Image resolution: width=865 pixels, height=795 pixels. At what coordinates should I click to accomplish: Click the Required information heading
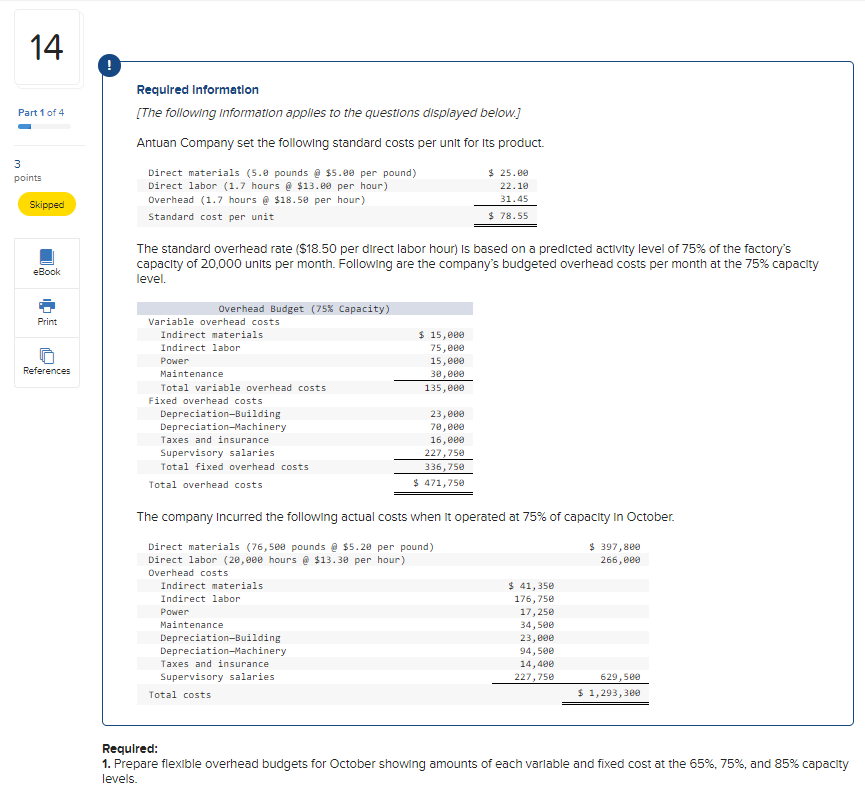197,89
